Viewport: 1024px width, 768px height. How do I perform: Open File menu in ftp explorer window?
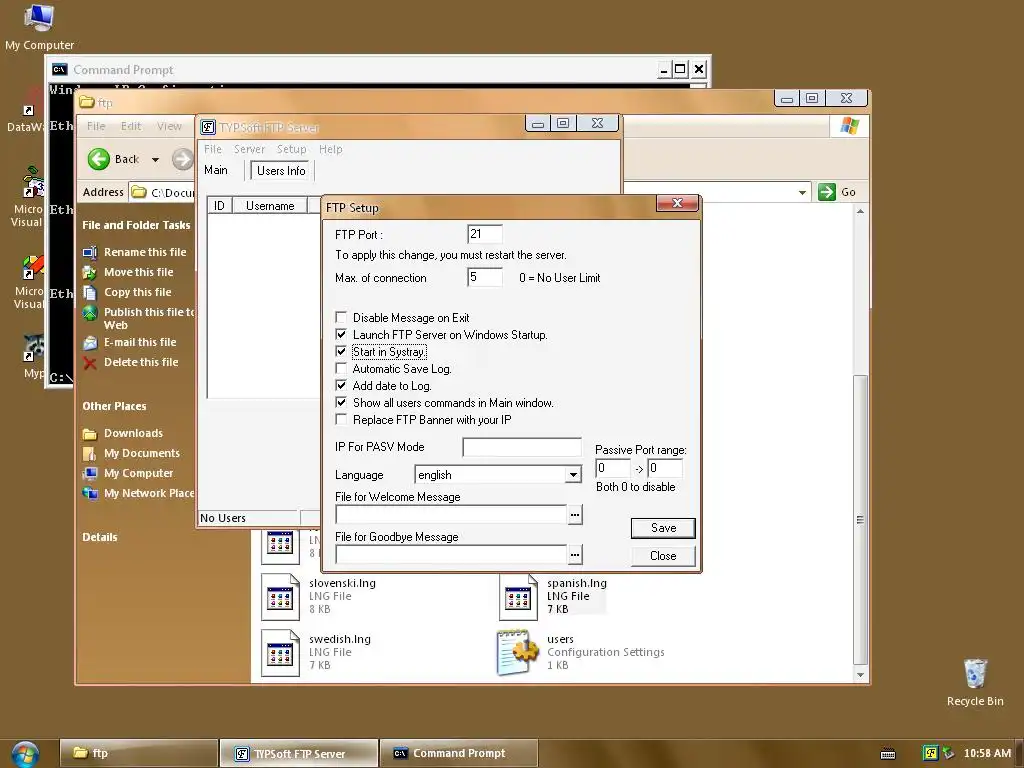96,126
